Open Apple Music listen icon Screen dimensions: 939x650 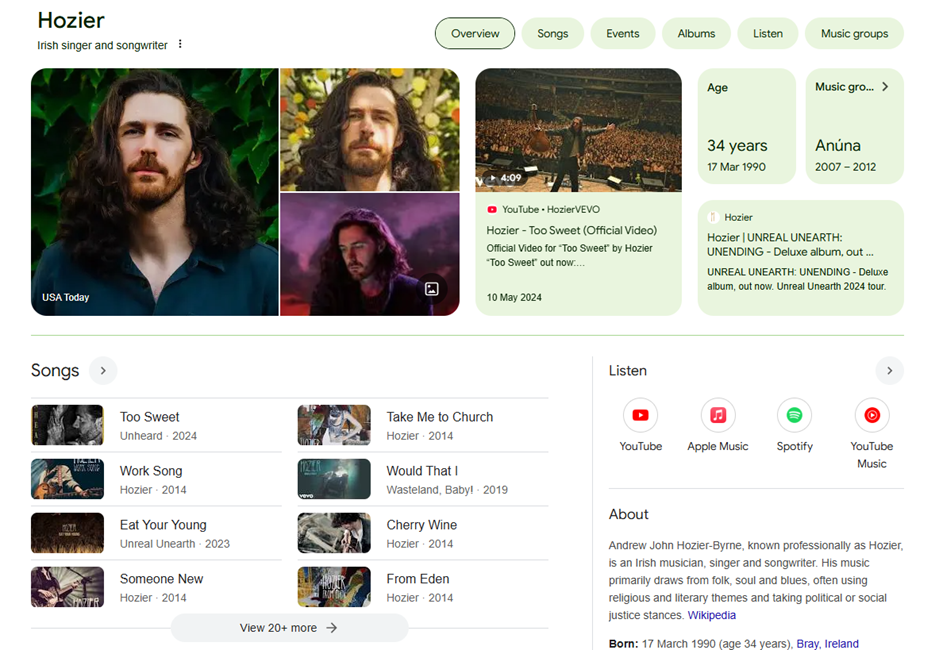[717, 415]
